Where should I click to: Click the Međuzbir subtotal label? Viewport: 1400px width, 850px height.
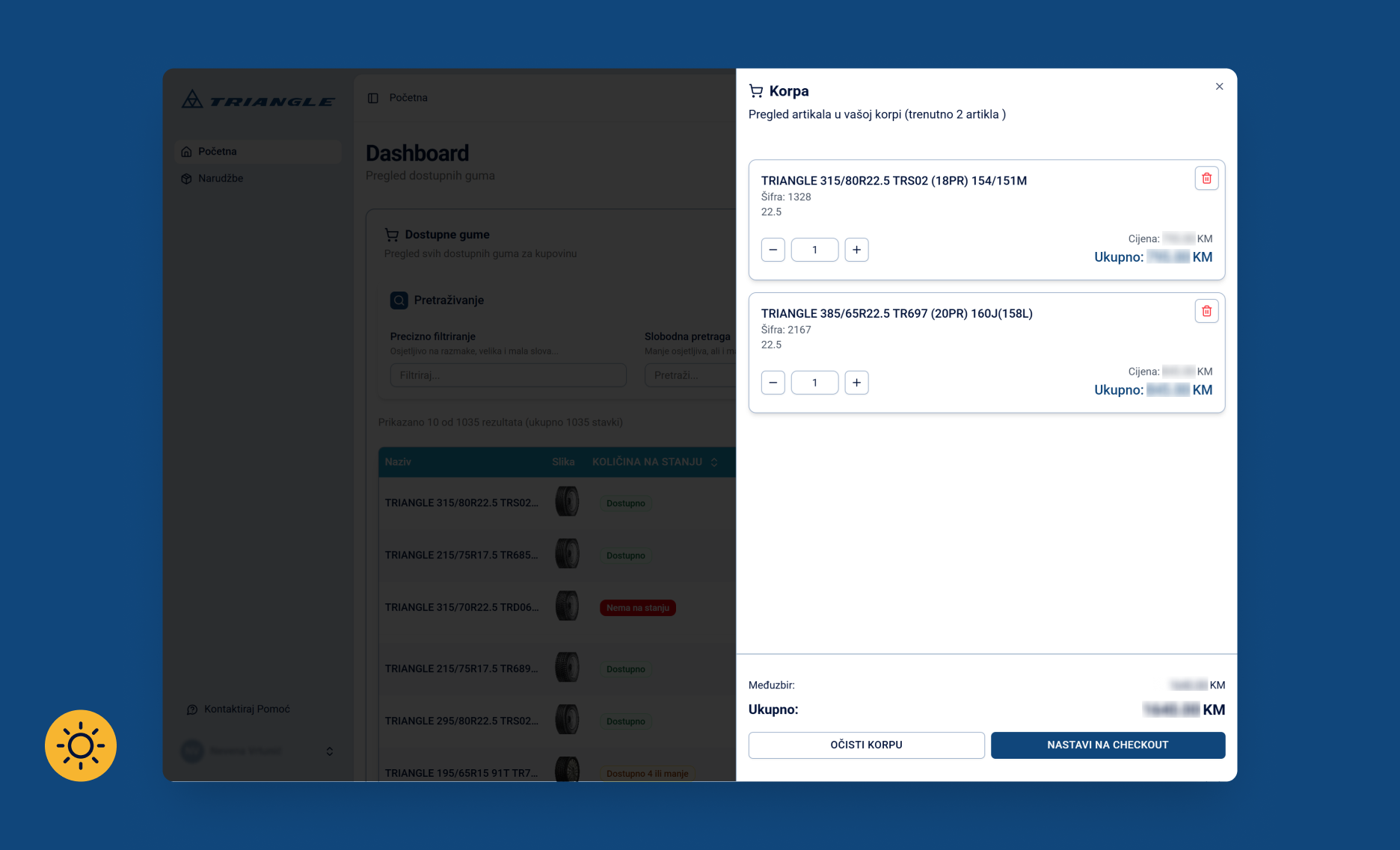pos(772,686)
